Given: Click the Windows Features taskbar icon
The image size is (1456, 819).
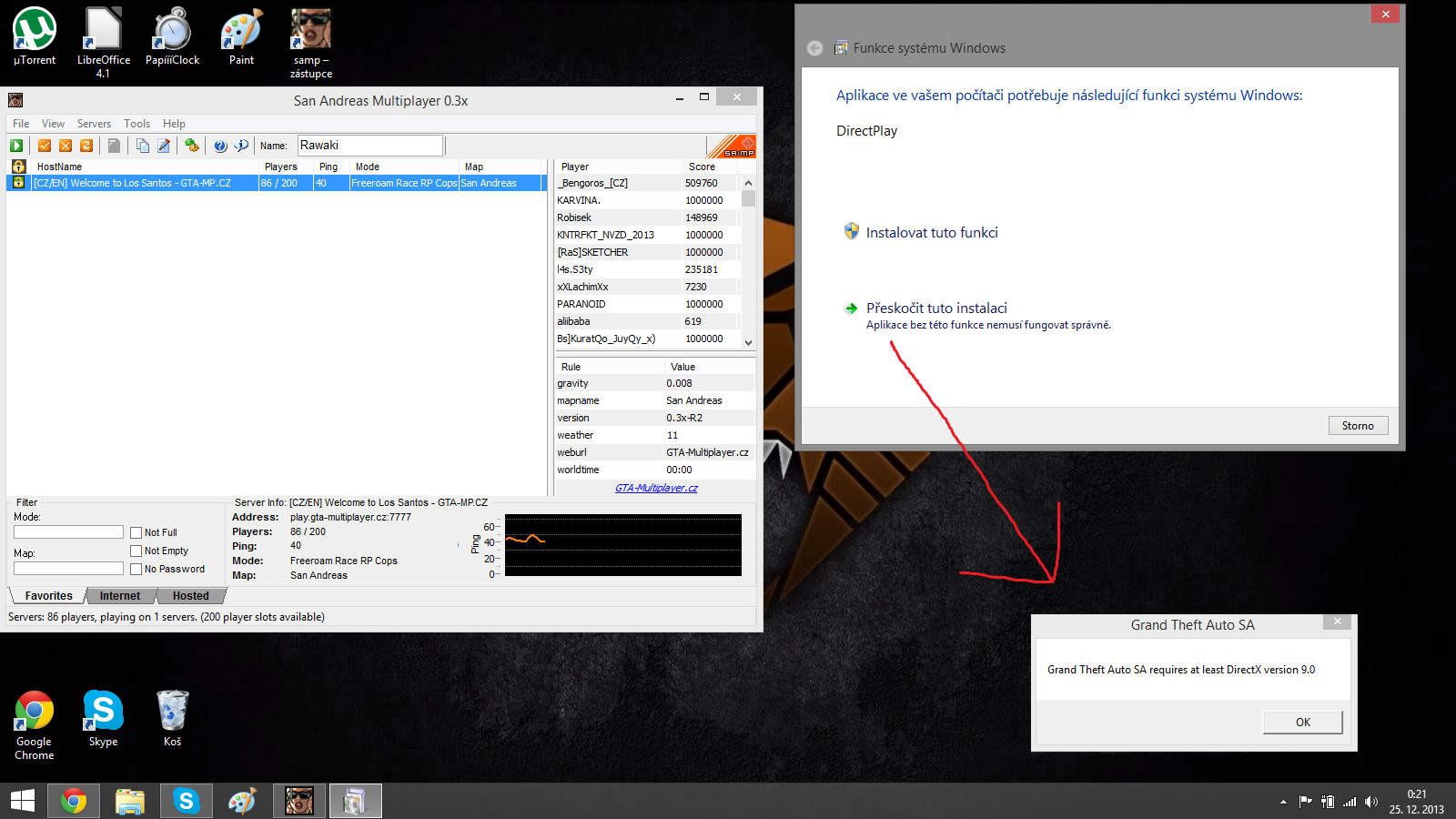Looking at the screenshot, I should (x=356, y=801).
